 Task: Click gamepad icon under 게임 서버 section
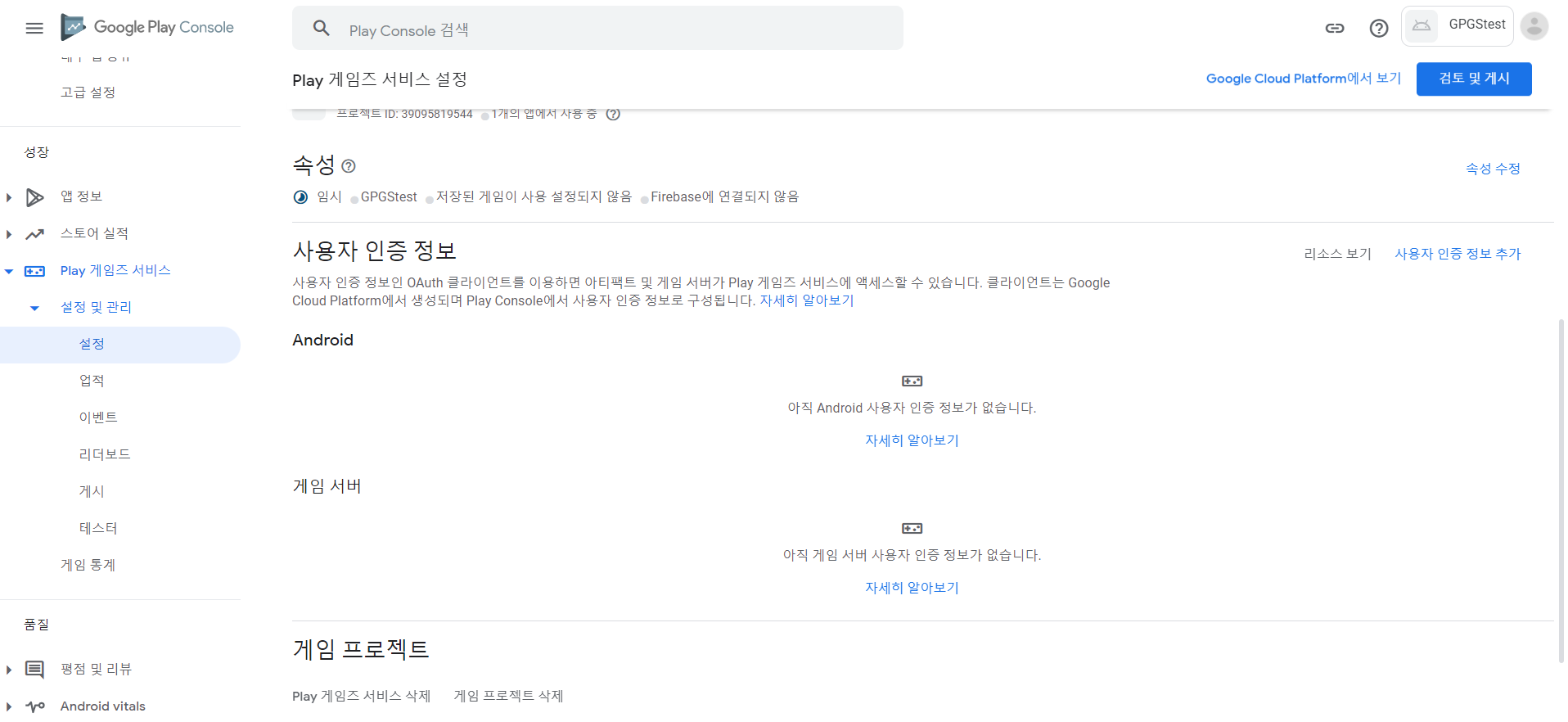[x=912, y=528]
